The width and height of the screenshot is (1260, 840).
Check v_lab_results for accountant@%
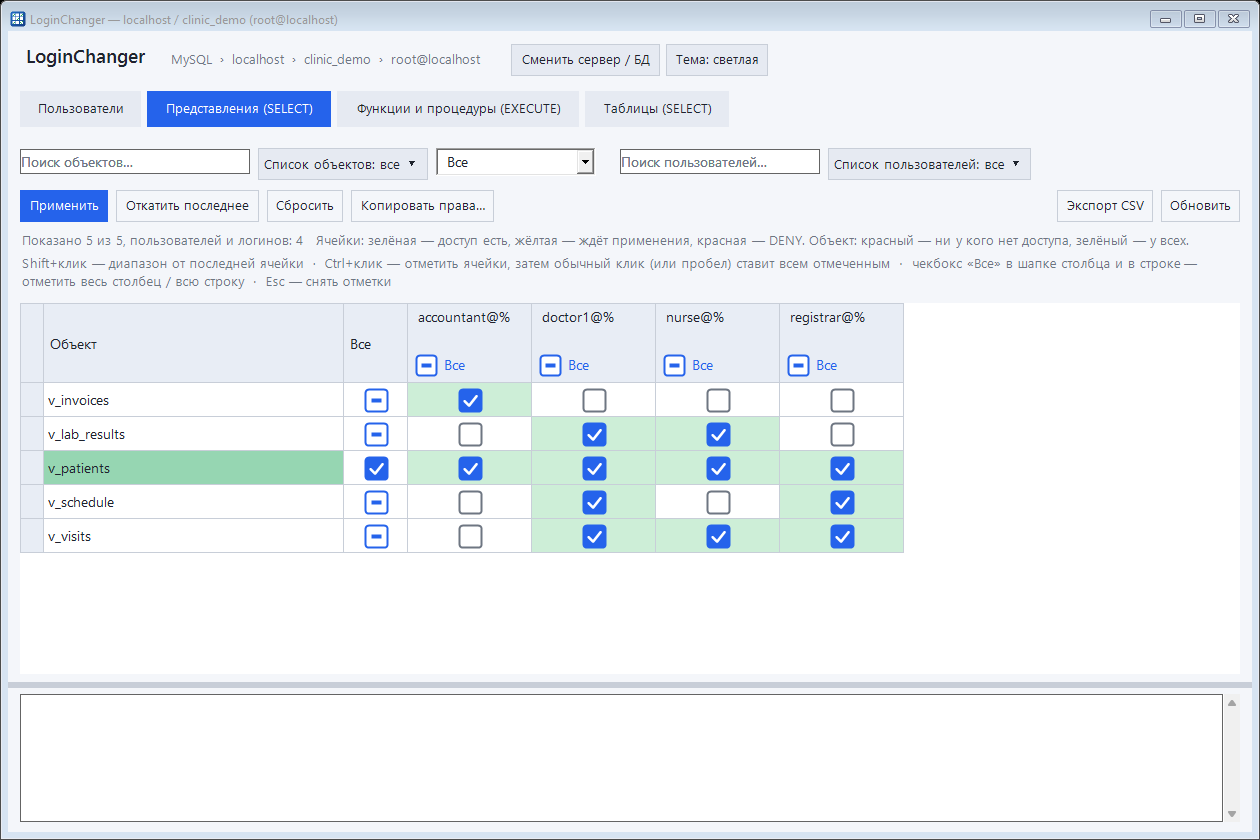coord(470,435)
